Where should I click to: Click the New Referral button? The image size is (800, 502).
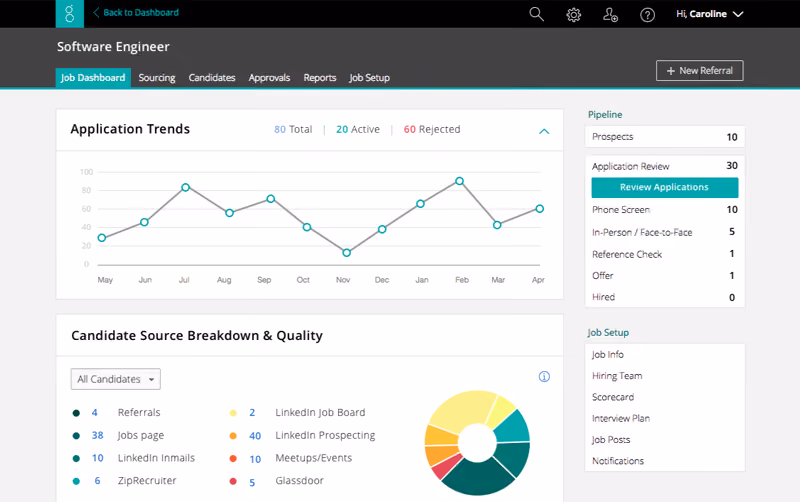699,70
